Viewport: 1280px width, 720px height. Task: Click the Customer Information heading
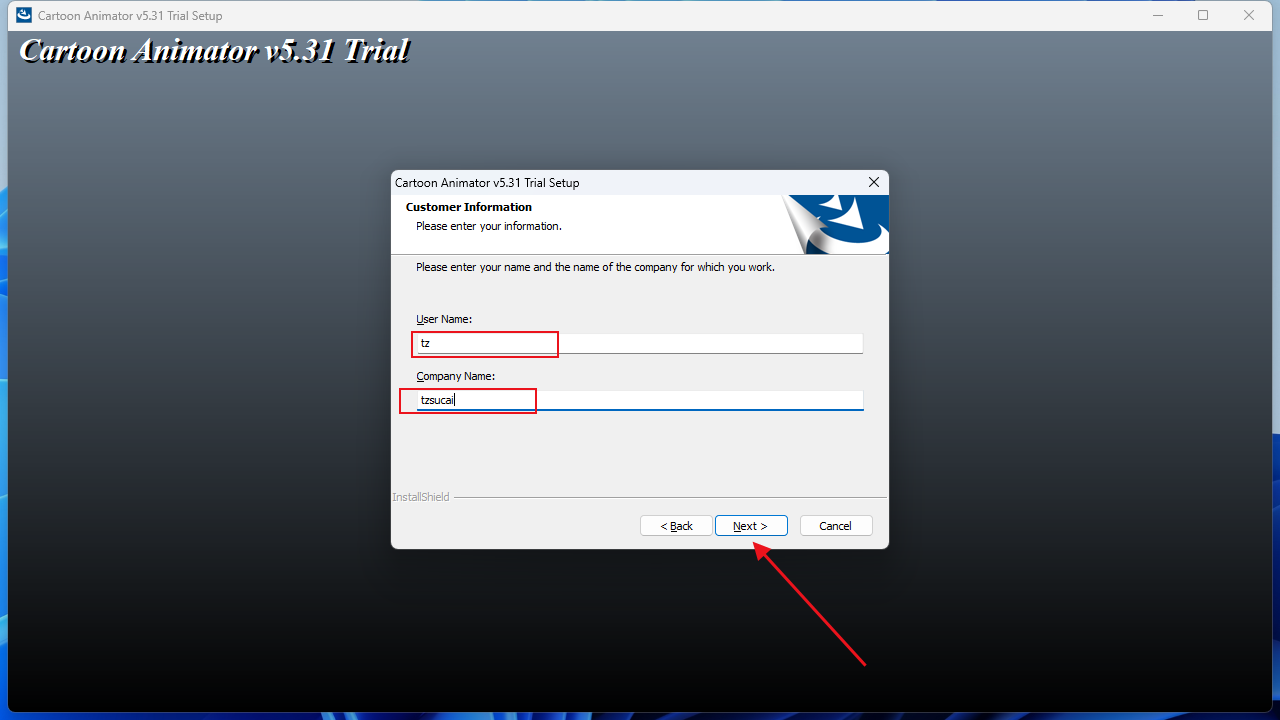click(x=469, y=207)
